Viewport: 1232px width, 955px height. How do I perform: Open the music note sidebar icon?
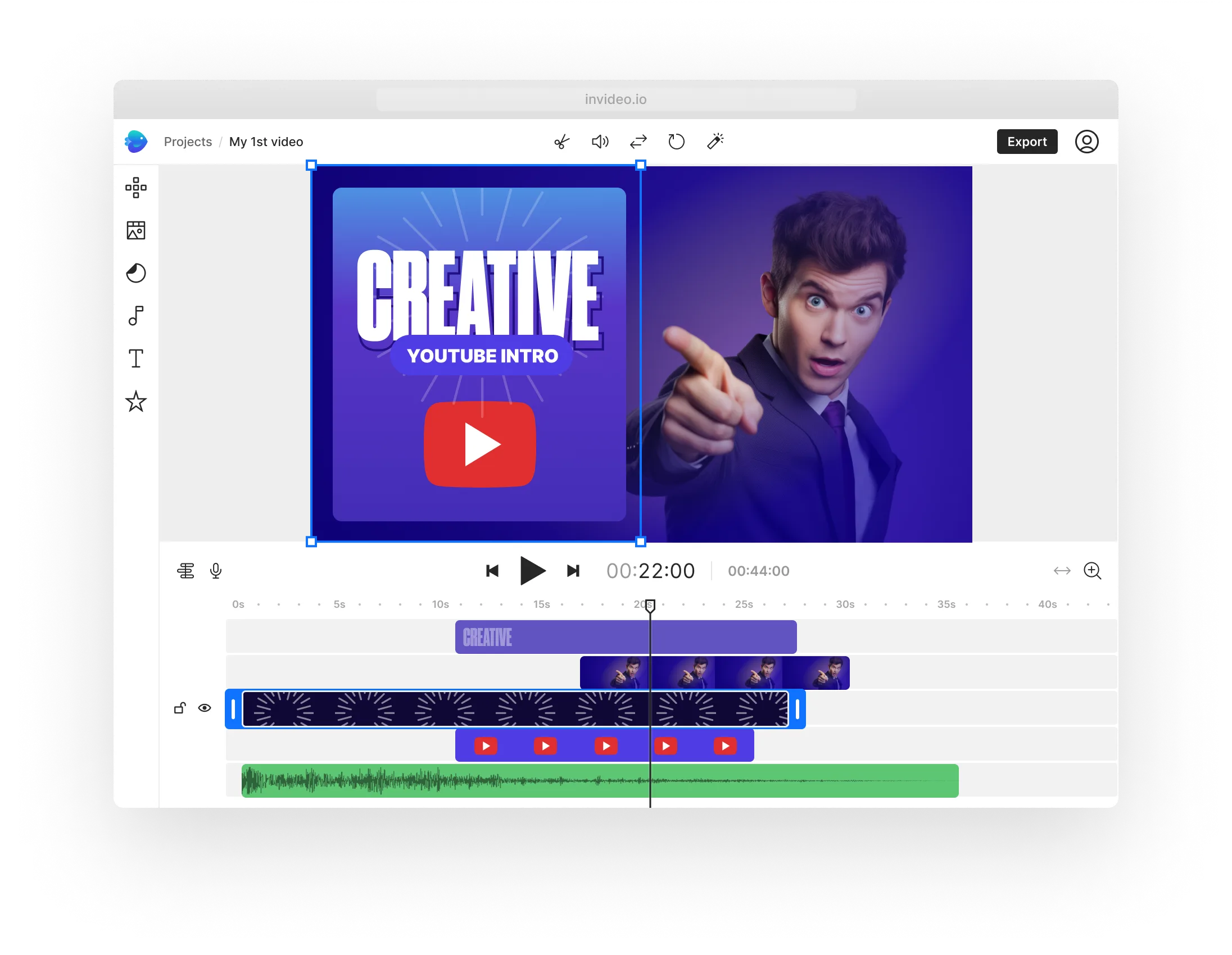(136, 316)
